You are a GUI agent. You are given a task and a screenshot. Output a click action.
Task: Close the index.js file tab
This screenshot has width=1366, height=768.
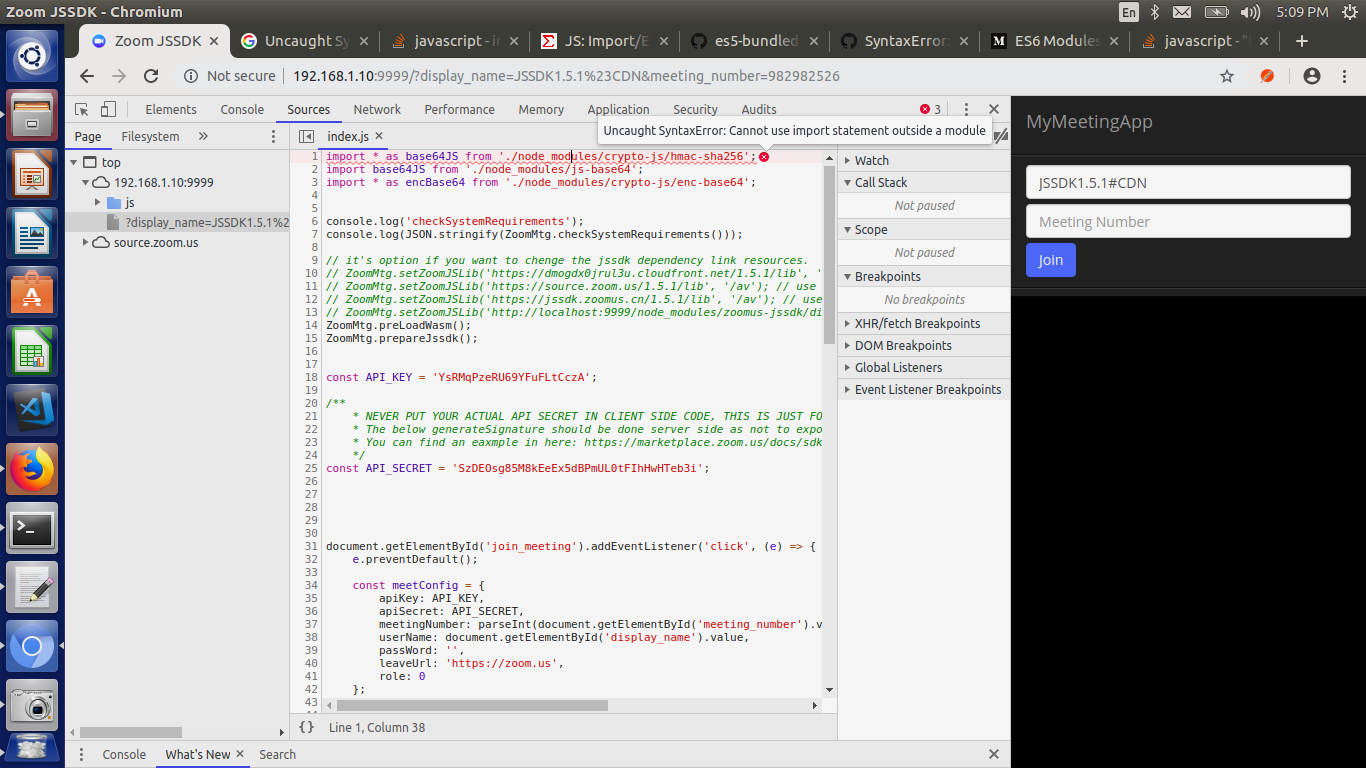379,136
